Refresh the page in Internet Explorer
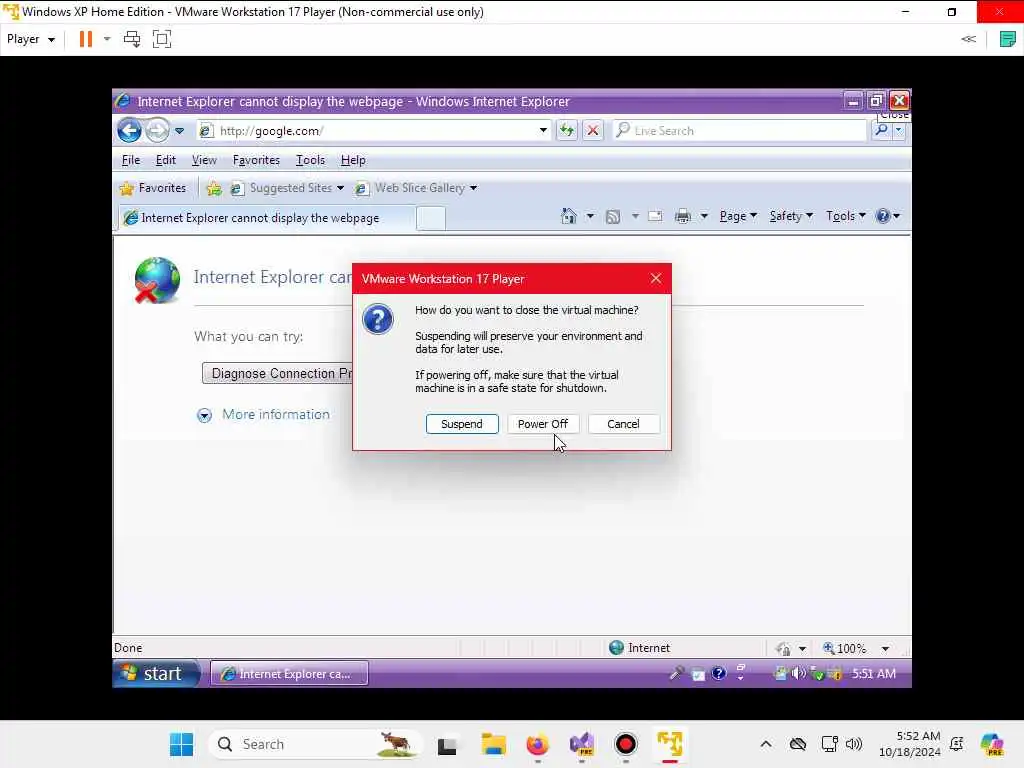 (x=566, y=131)
